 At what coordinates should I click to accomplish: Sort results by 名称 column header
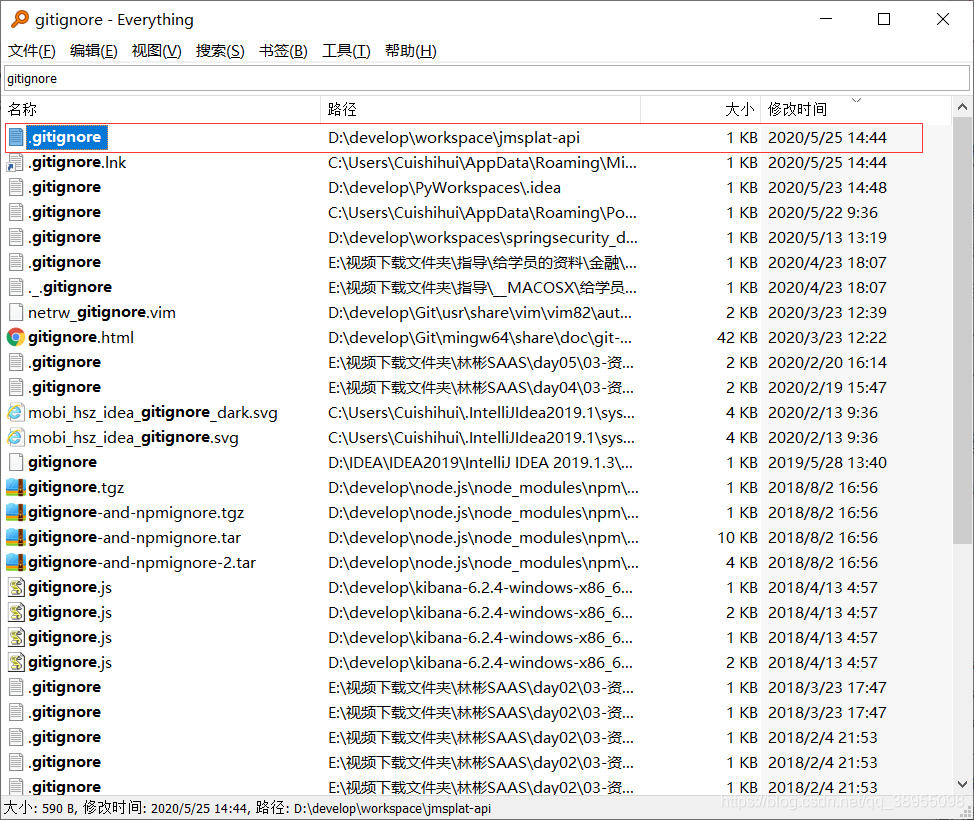(x=163, y=109)
